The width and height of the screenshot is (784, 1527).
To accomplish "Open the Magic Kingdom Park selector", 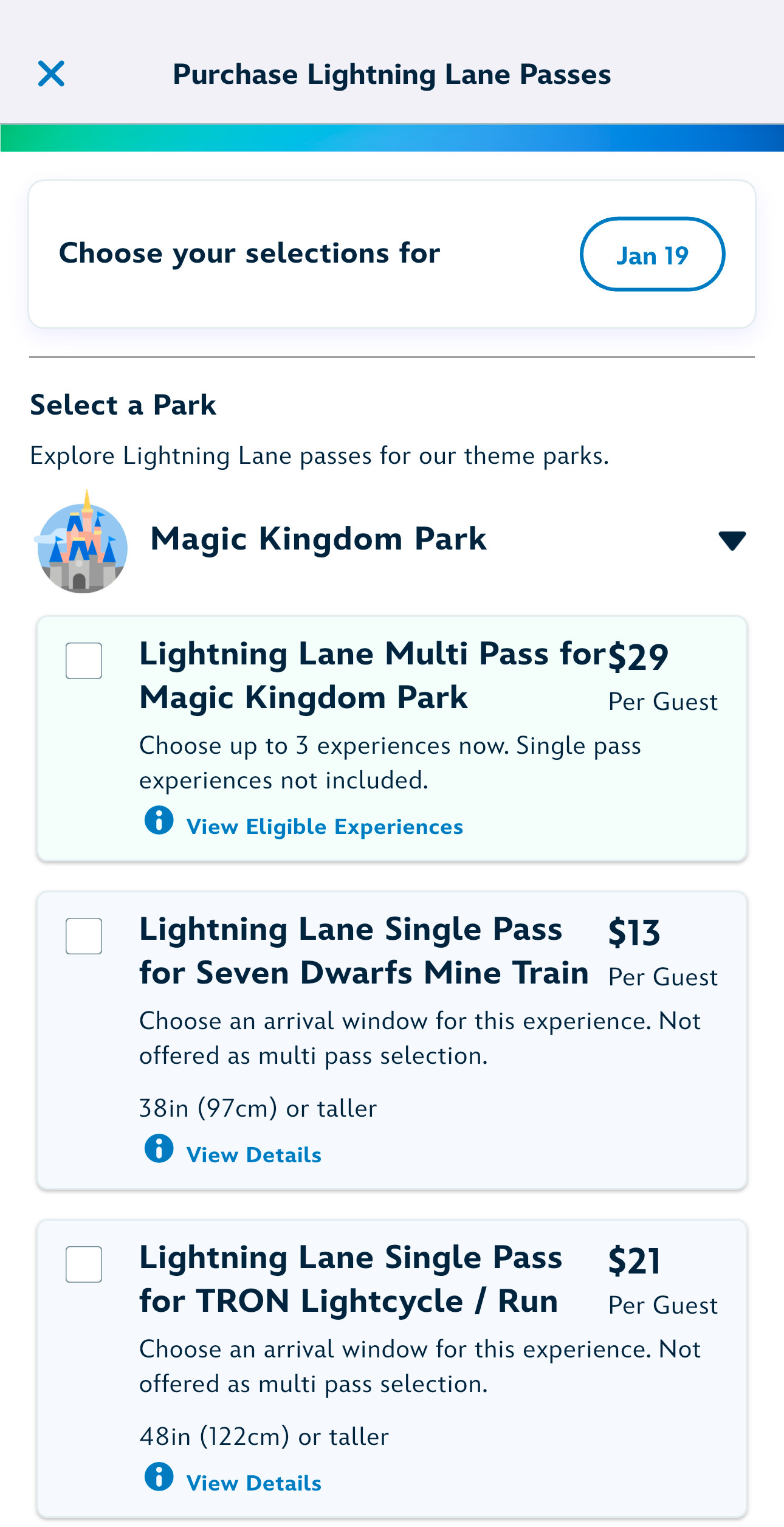I will pyautogui.click(x=318, y=539).
